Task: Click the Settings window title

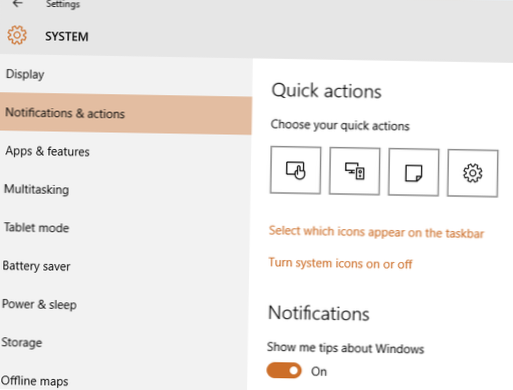Action: (63, 4)
